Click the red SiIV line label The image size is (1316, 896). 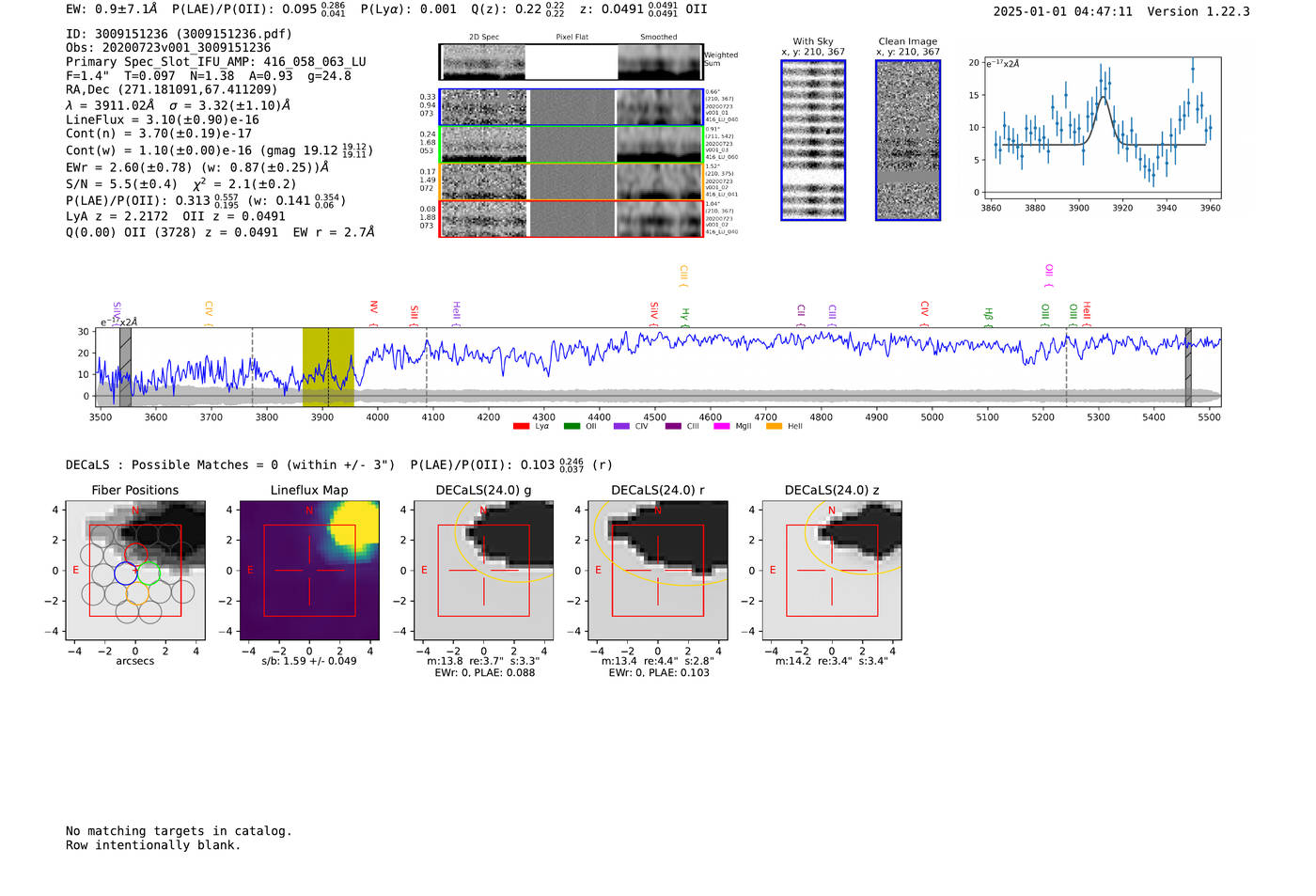(x=654, y=312)
